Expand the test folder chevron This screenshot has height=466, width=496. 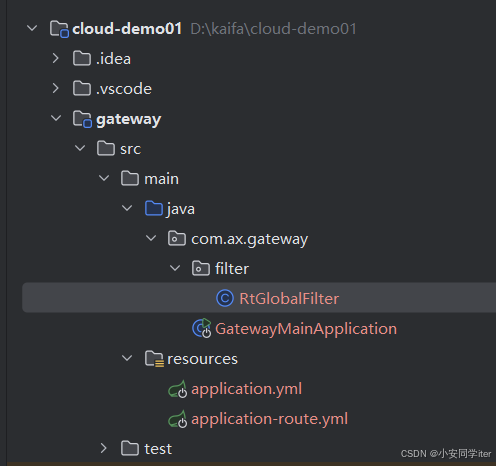click(x=104, y=448)
